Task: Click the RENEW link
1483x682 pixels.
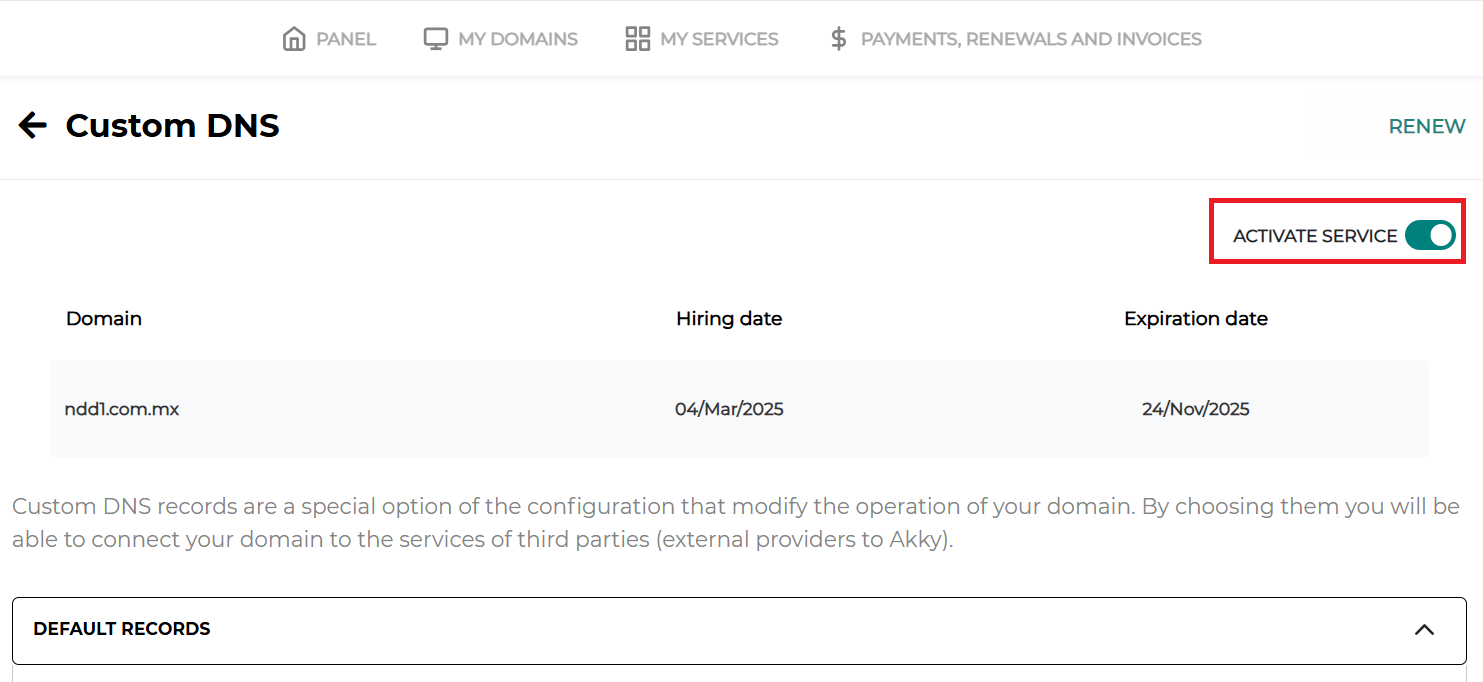Action: (x=1426, y=126)
